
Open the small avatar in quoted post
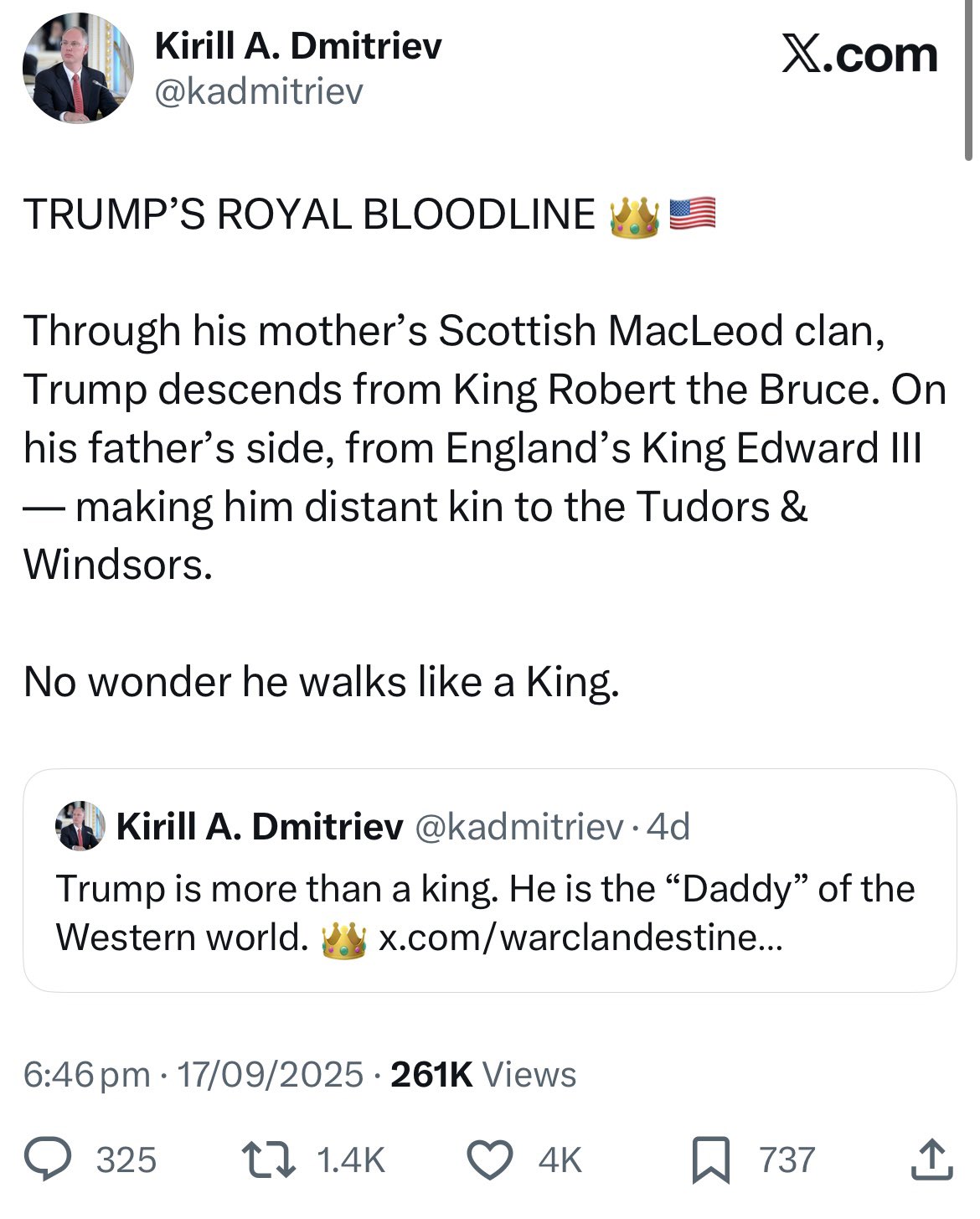pyautogui.click(x=80, y=826)
